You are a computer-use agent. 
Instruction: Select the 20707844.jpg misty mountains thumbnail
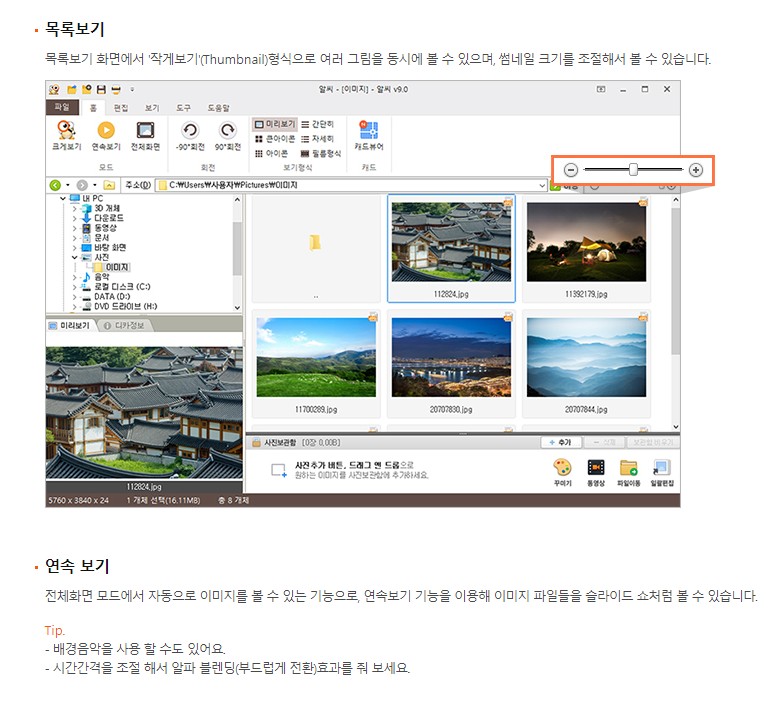pyautogui.click(x=586, y=364)
